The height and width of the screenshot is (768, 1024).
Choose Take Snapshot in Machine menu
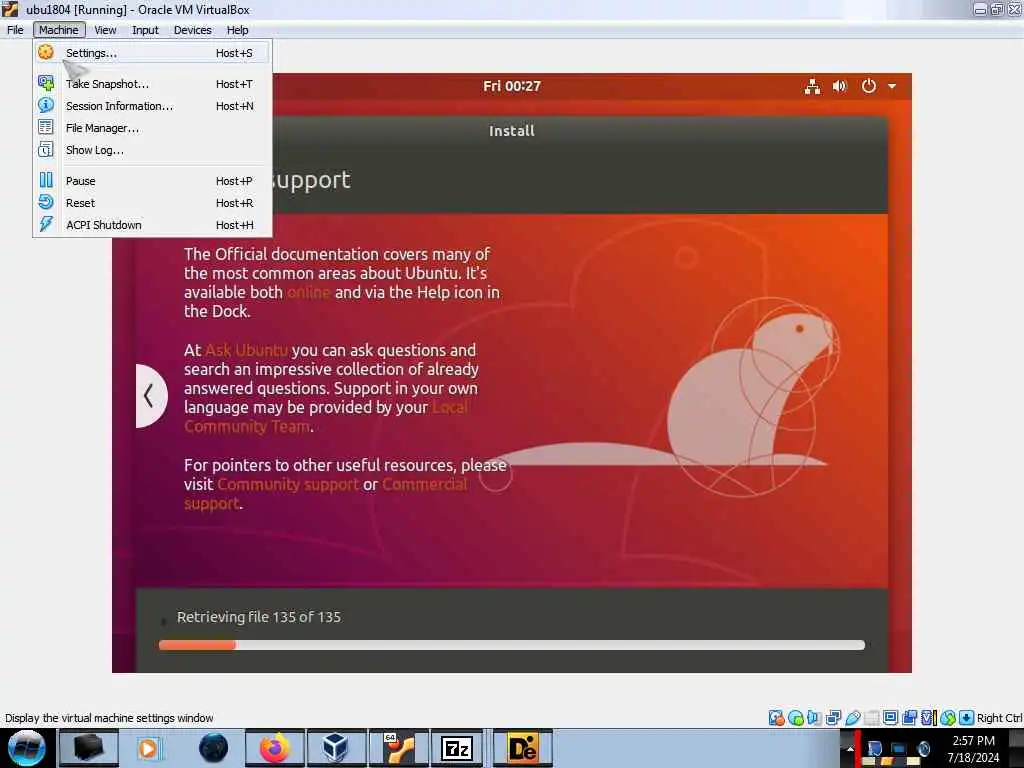pos(152,84)
